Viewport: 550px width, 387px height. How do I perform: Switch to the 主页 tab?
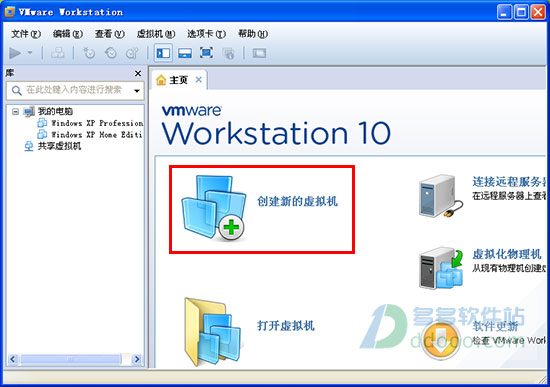pyautogui.click(x=179, y=80)
